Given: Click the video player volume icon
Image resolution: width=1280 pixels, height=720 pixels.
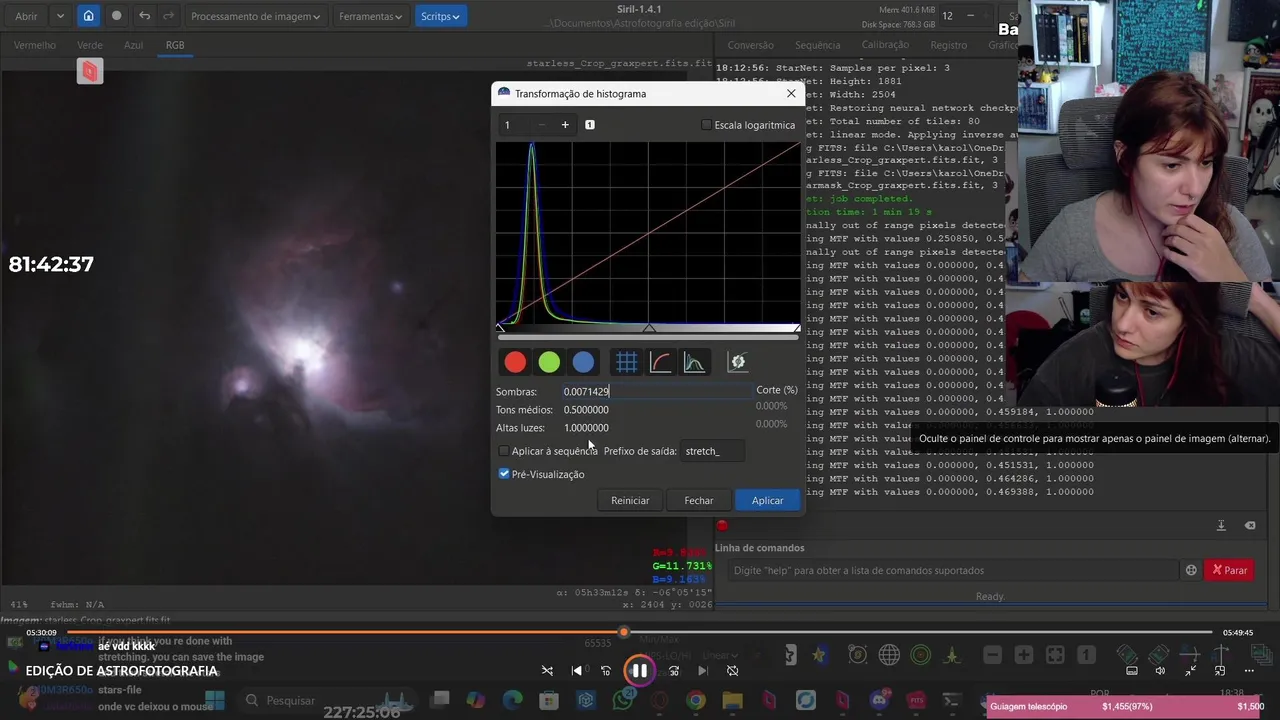Looking at the screenshot, I should coord(1160,671).
